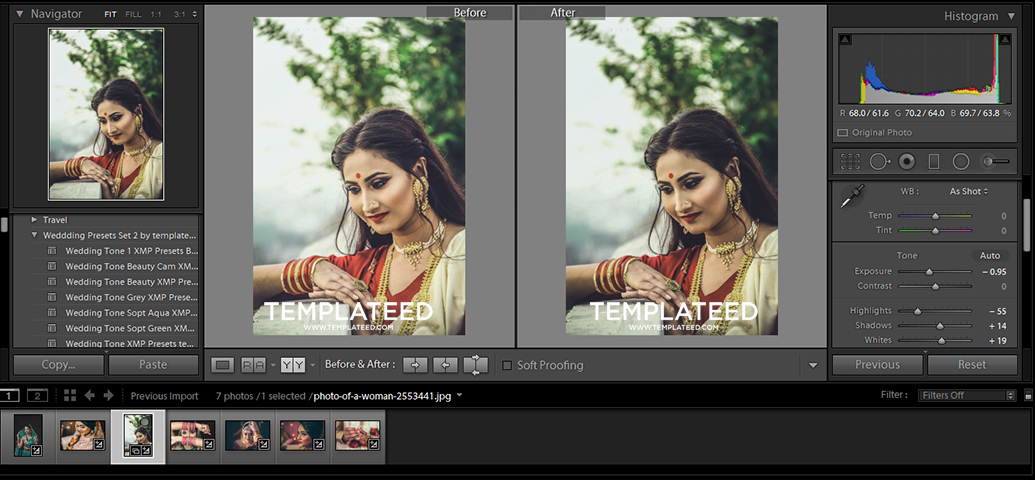Click the Reference View R|A button
Image resolution: width=1035 pixels, height=480 pixels.
[x=253, y=364]
